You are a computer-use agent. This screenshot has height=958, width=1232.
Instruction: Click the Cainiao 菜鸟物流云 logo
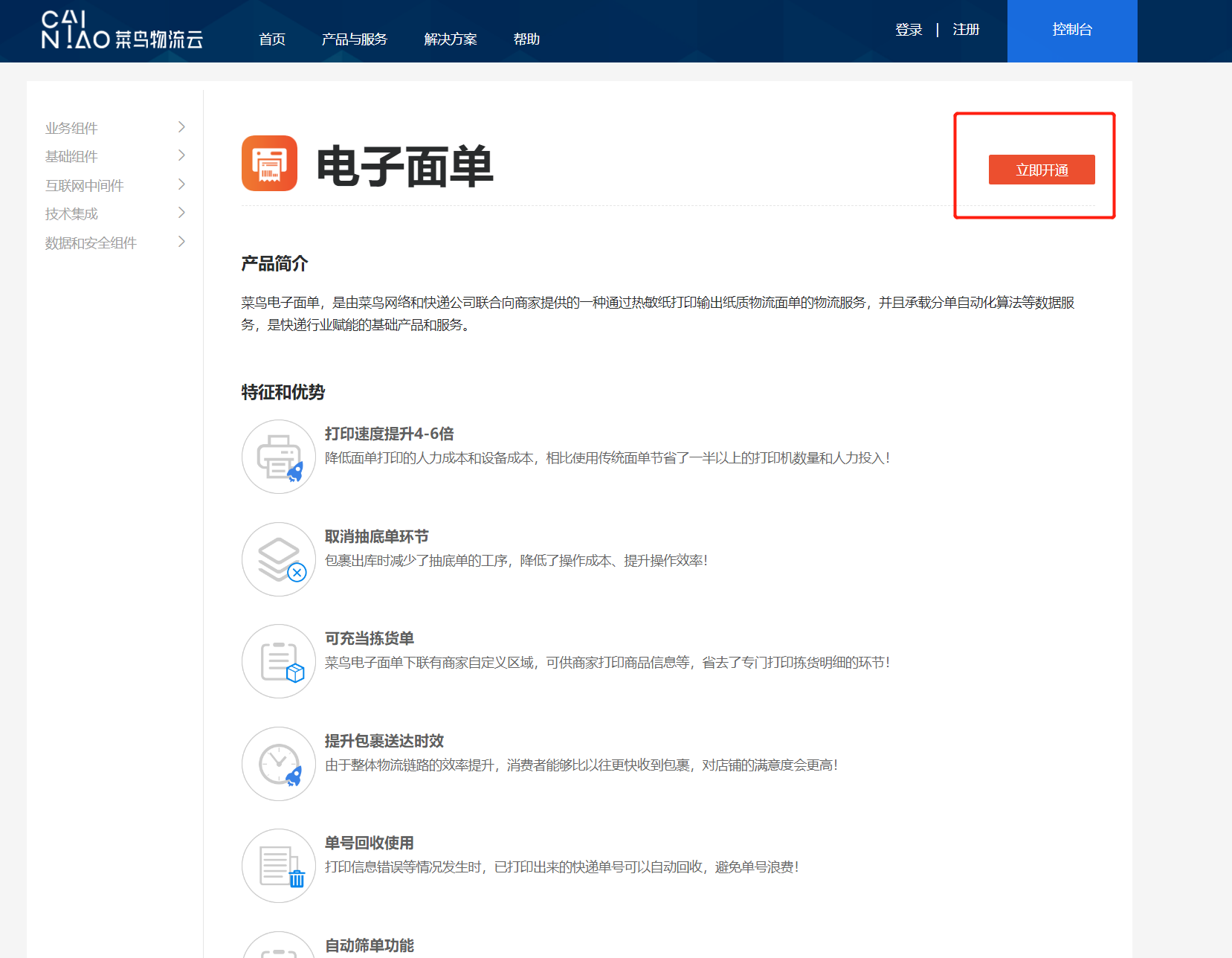point(122,30)
